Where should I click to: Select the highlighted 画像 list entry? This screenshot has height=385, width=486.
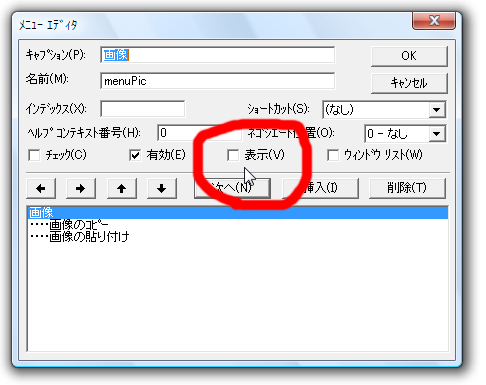coord(237,212)
